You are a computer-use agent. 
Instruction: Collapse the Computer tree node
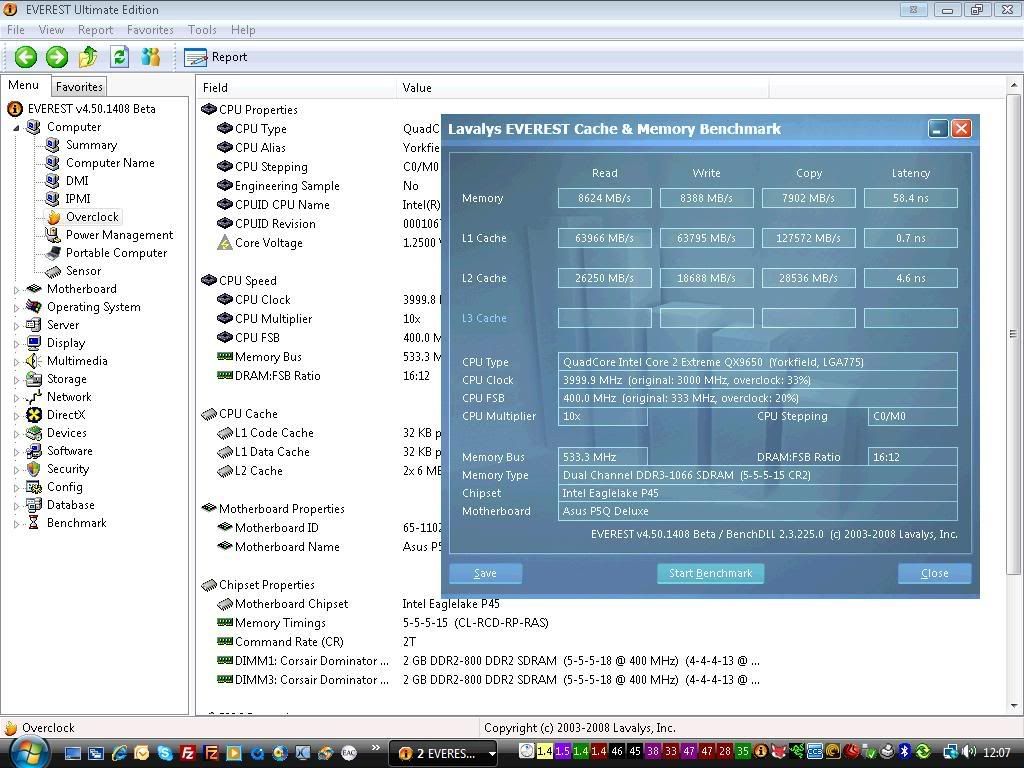[x=16, y=127]
